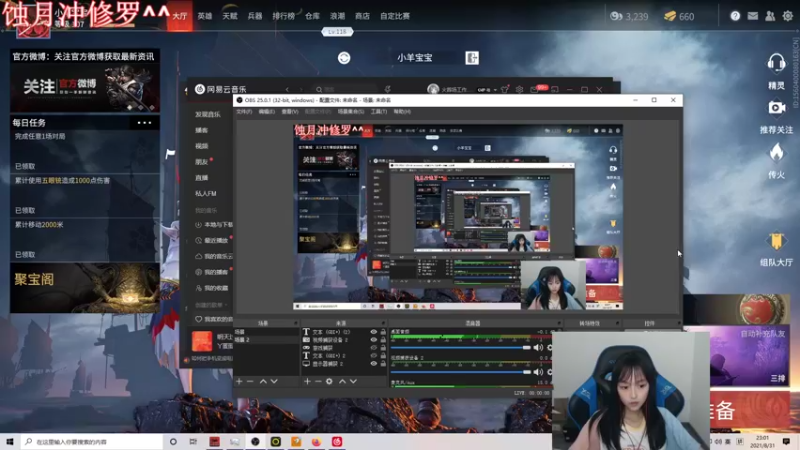The width and height of the screenshot is (800, 450).
Task: Open OBS 帮助(H) menu
Action: pos(402,112)
